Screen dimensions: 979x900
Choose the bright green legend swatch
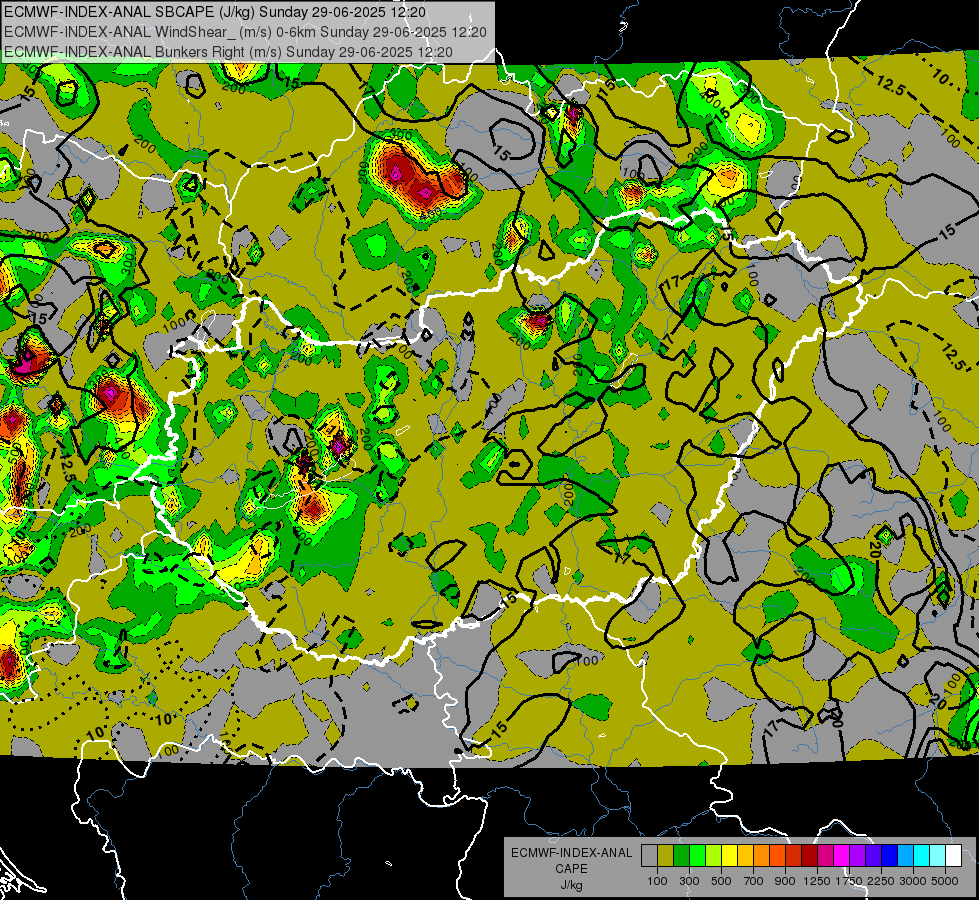pyautogui.click(x=697, y=856)
